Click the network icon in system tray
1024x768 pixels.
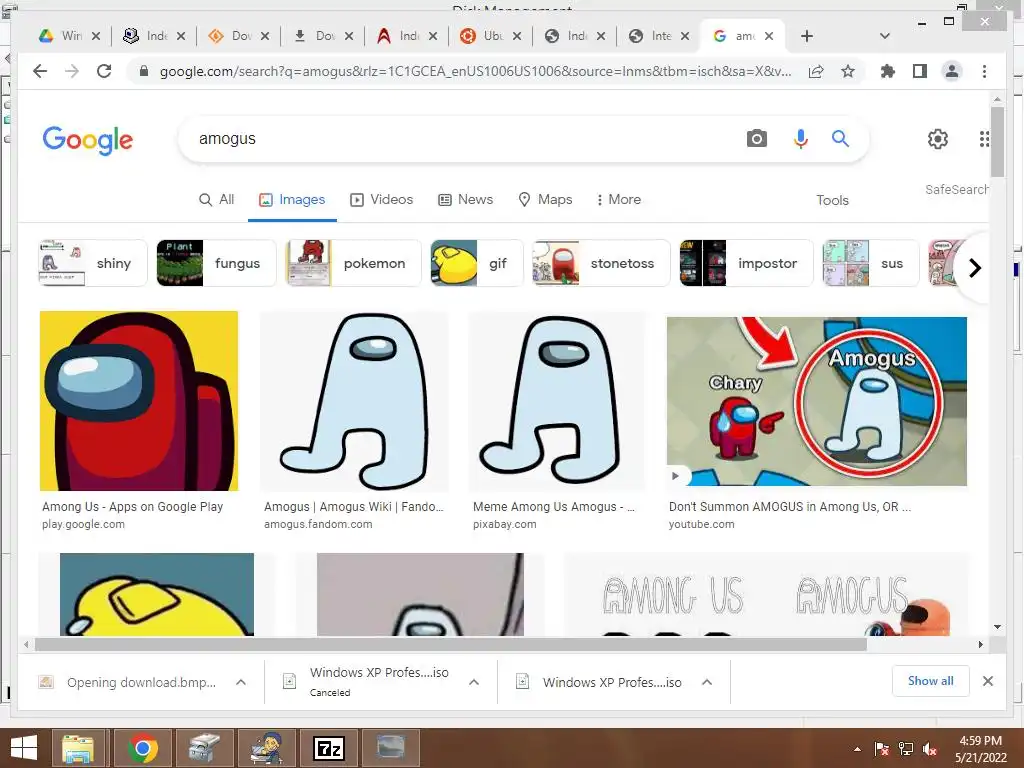906,749
